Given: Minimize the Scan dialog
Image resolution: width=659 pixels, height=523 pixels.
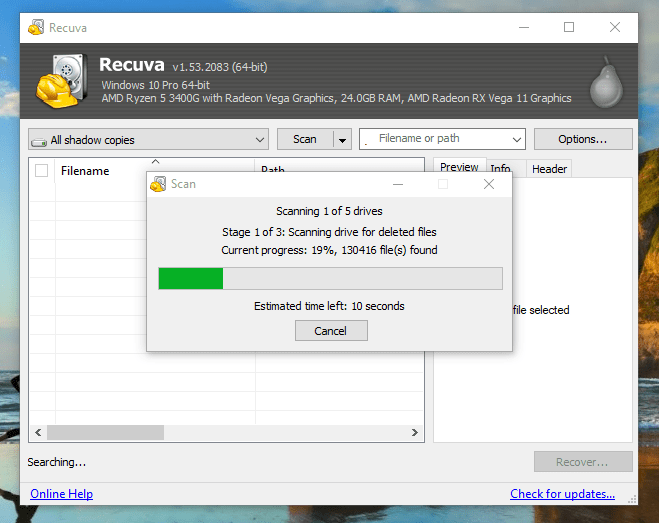Looking at the screenshot, I should (x=398, y=184).
